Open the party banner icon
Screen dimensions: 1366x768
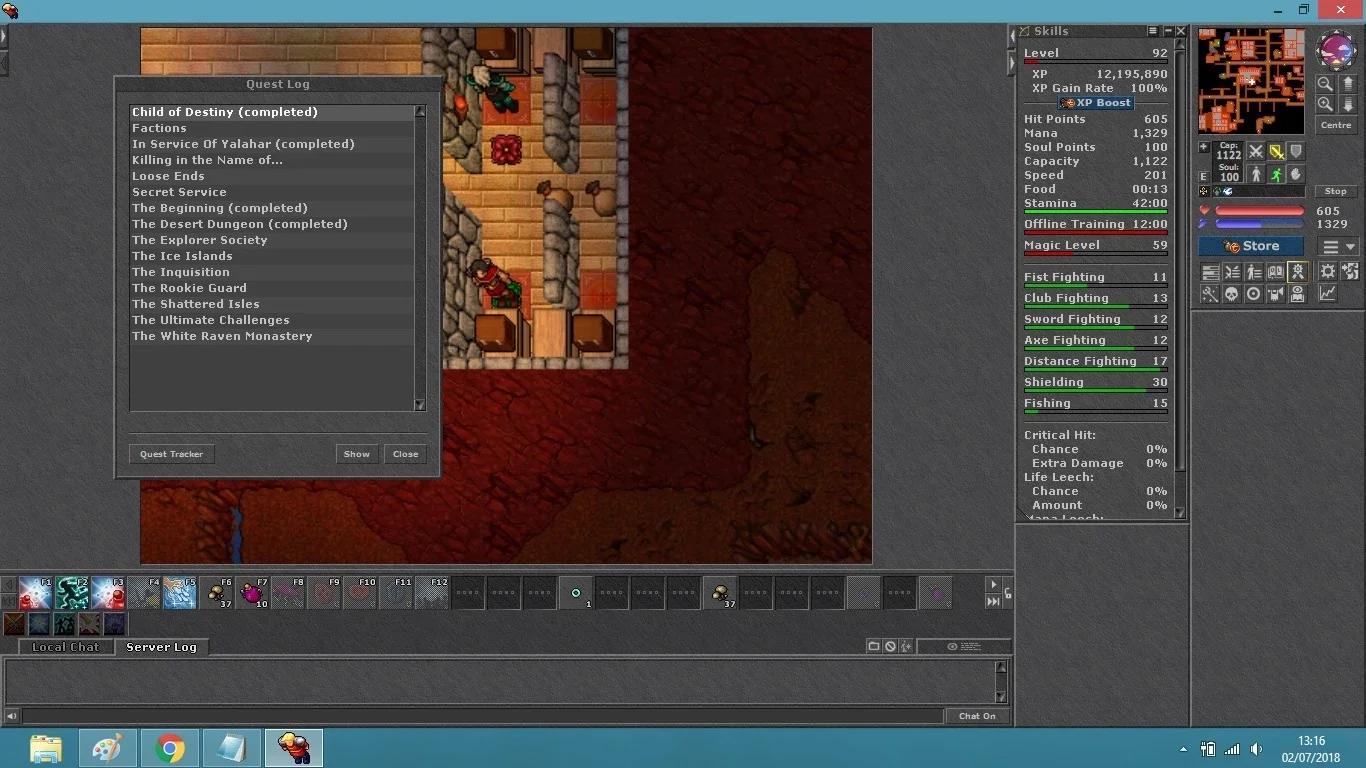coord(1276,294)
